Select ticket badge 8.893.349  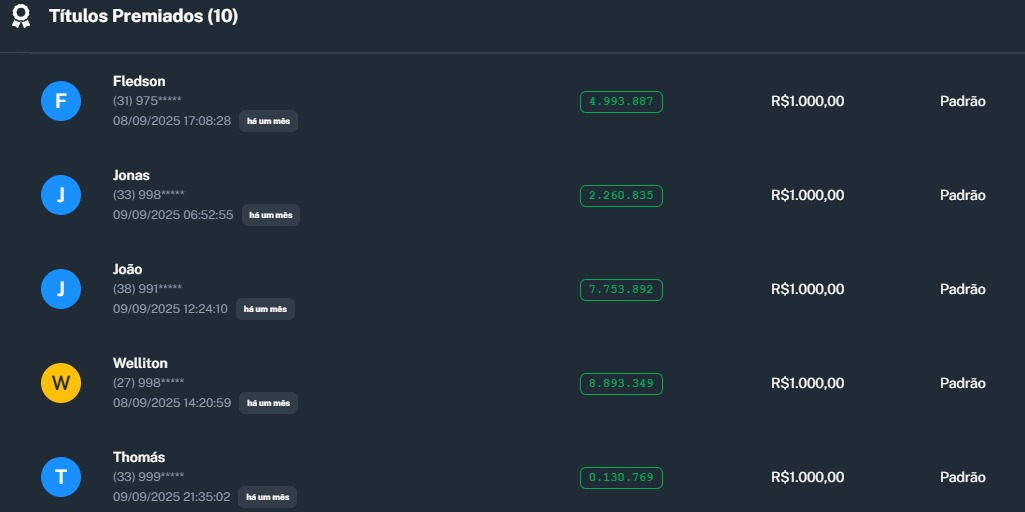[621, 383]
